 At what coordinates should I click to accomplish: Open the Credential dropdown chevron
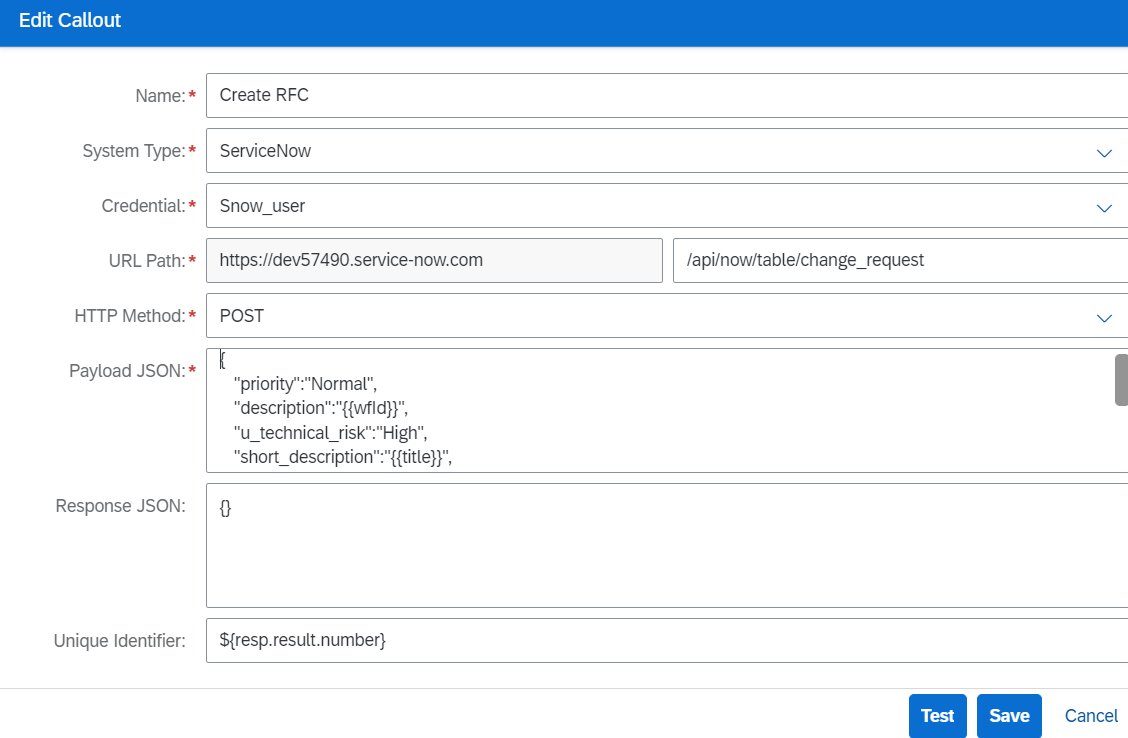click(x=1104, y=207)
